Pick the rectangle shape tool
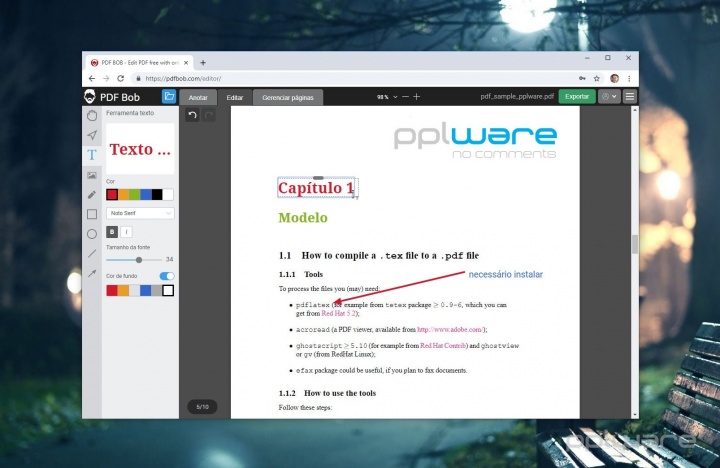The height and width of the screenshot is (468, 720). tap(92, 214)
